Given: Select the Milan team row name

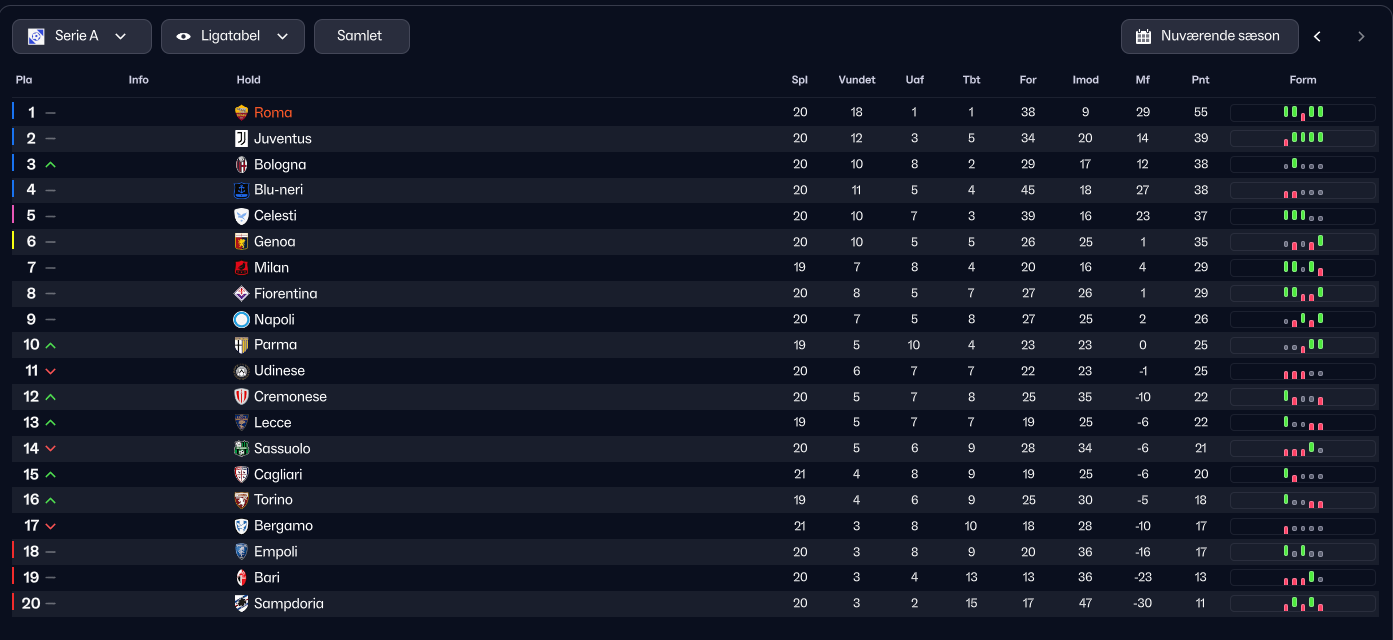Looking at the screenshot, I should point(271,268).
